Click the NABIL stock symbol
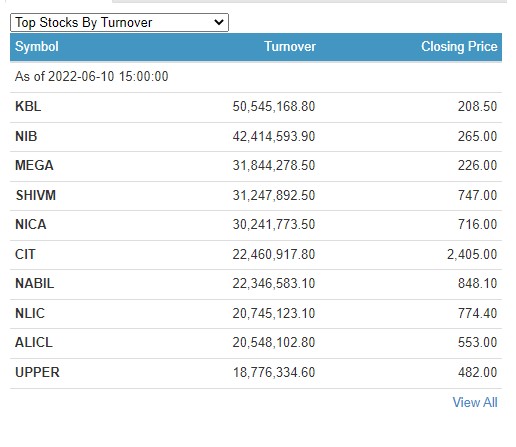The image size is (516, 447). click(x=34, y=284)
